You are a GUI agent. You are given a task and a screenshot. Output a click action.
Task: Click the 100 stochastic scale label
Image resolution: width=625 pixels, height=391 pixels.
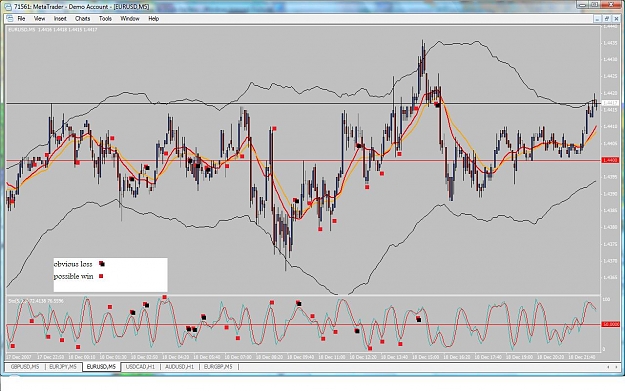[x=606, y=299]
